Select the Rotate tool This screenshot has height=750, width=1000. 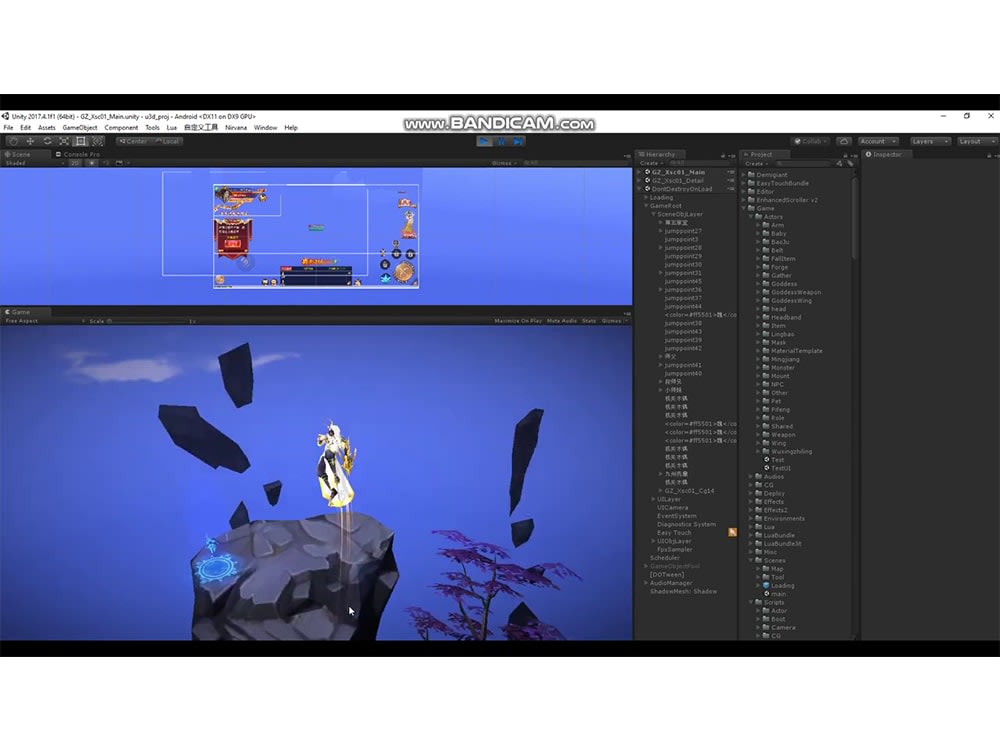[46, 141]
